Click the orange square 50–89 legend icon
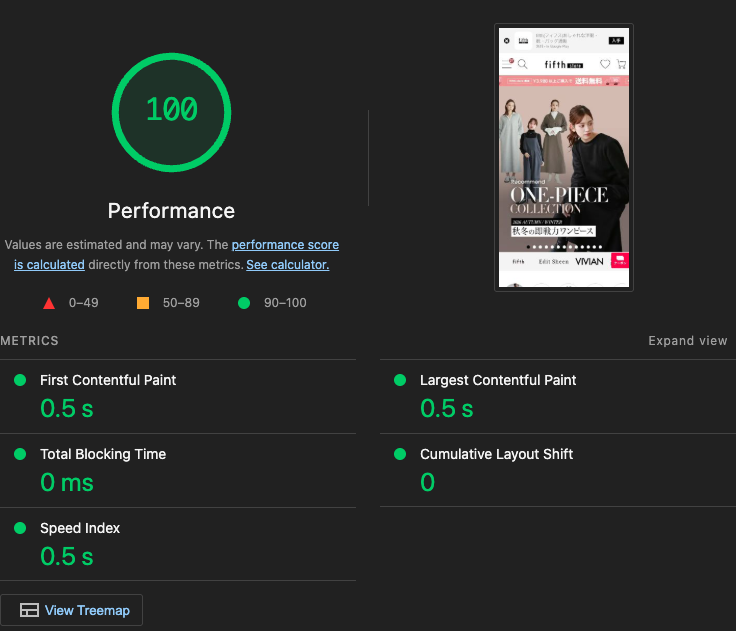 pyautogui.click(x=143, y=303)
